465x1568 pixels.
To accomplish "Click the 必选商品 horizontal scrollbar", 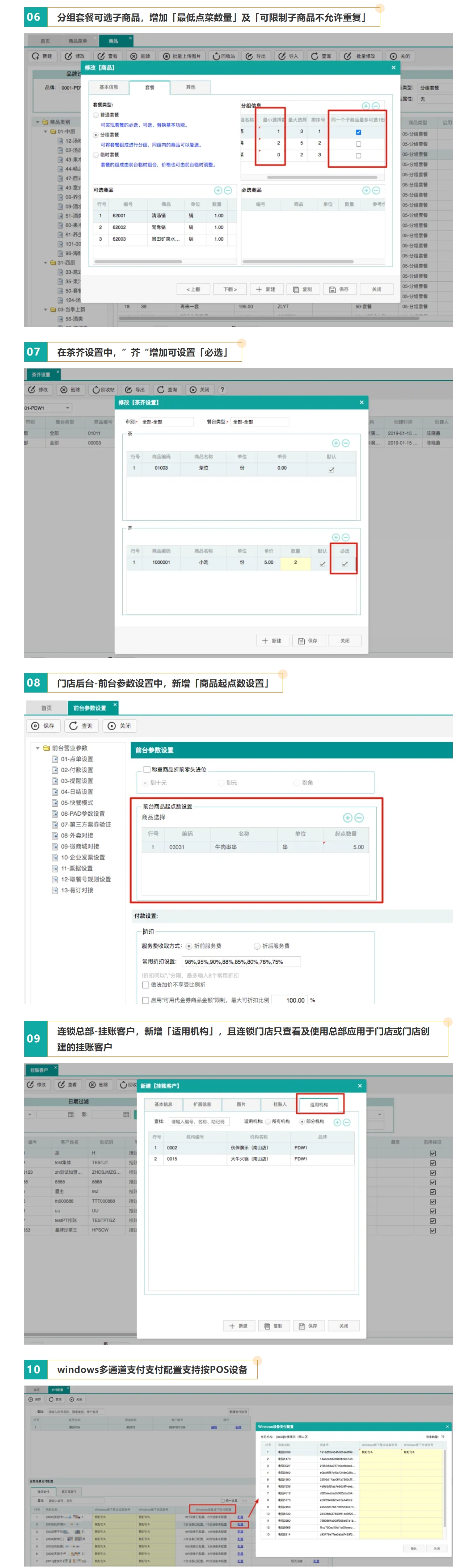I will pos(298,262).
